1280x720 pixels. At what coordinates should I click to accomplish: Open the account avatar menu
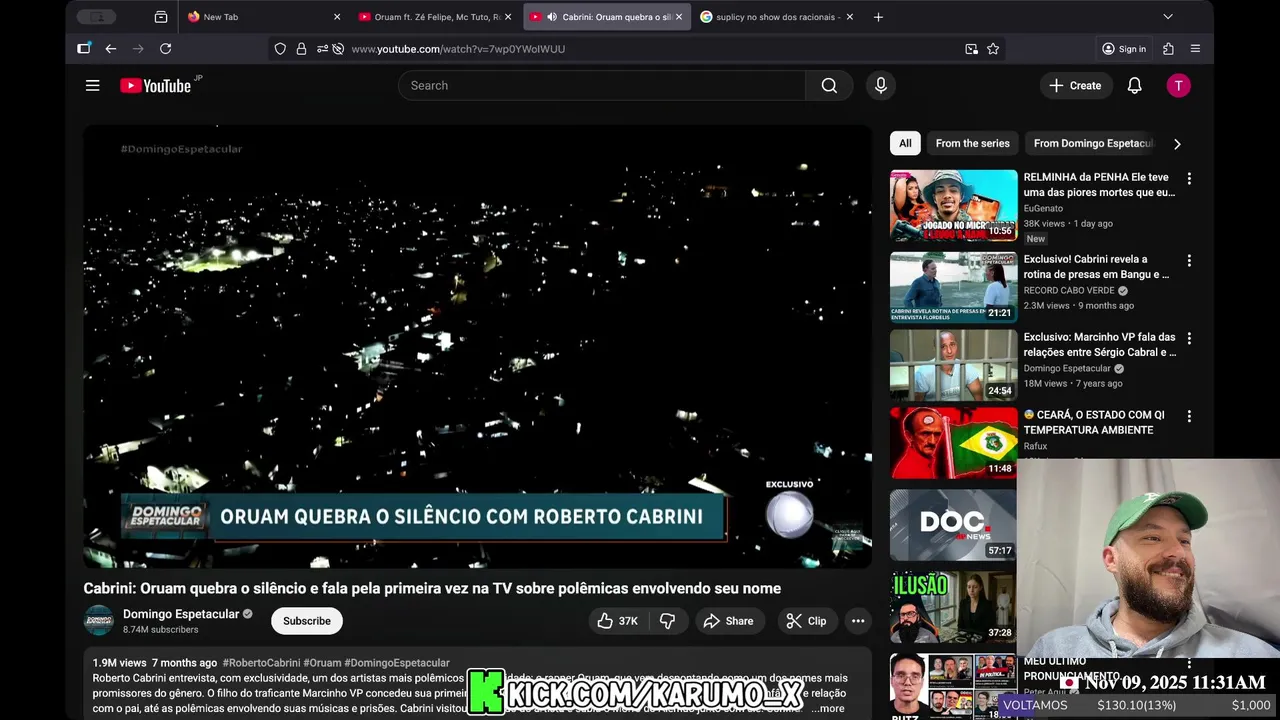click(x=1179, y=86)
